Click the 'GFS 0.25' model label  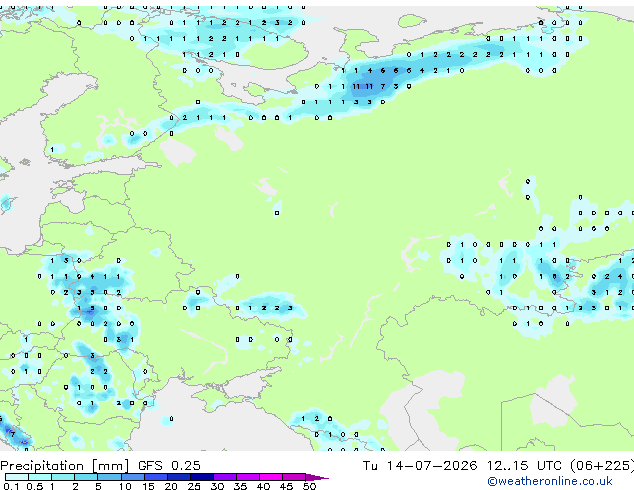[169, 466]
